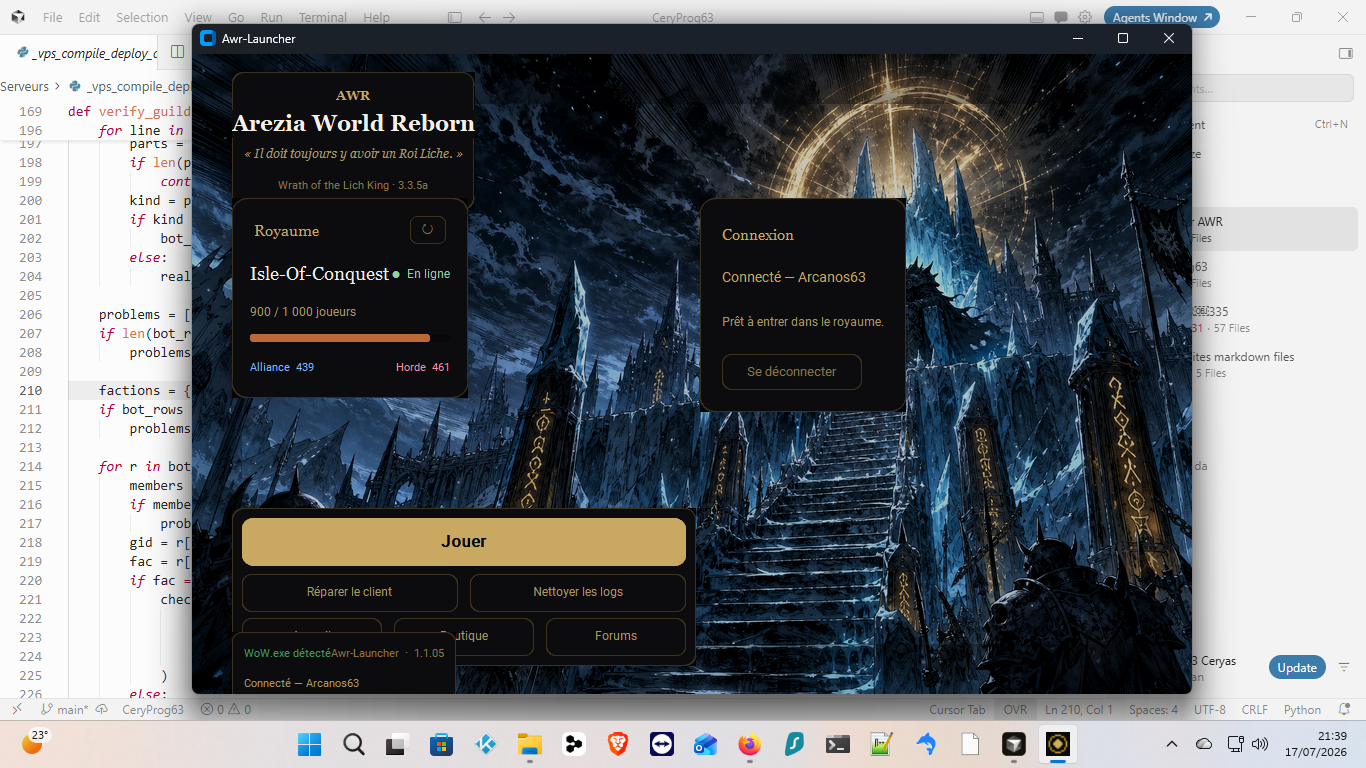This screenshot has width=1366, height=768.
Task: Open taskbar Search icon
Action: (x=354, y=744)
